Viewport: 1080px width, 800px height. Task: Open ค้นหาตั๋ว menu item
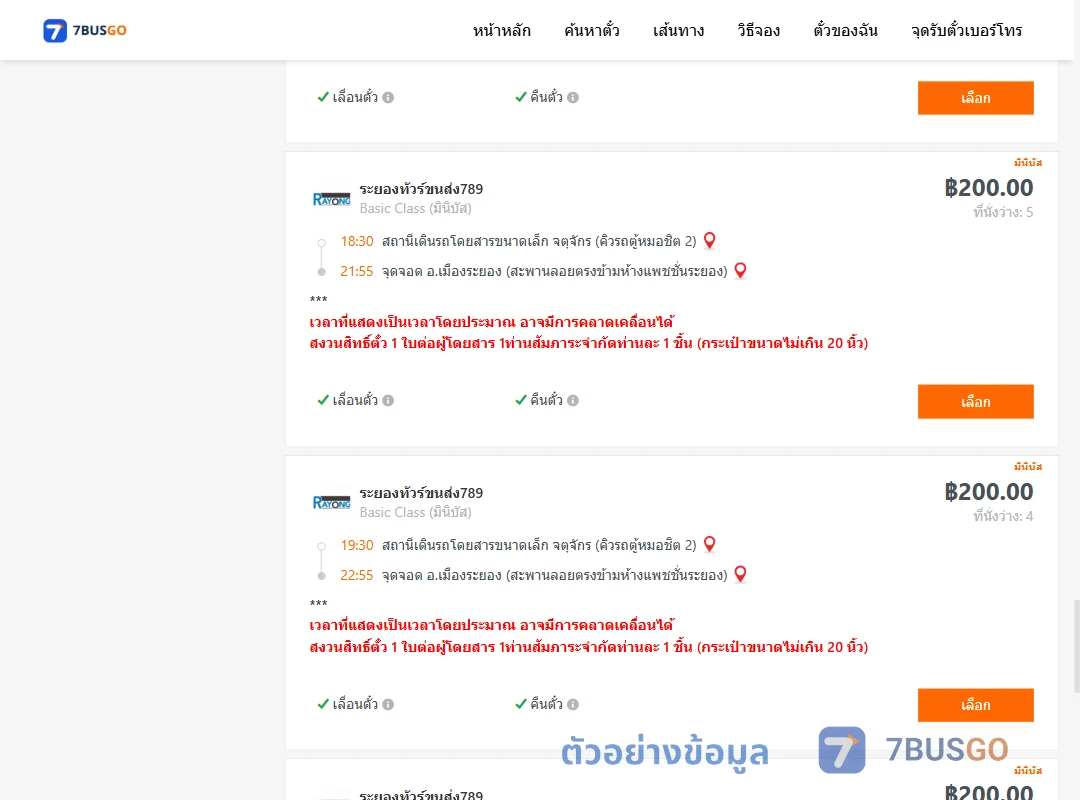pyautogui.click(x=592, y=30)
